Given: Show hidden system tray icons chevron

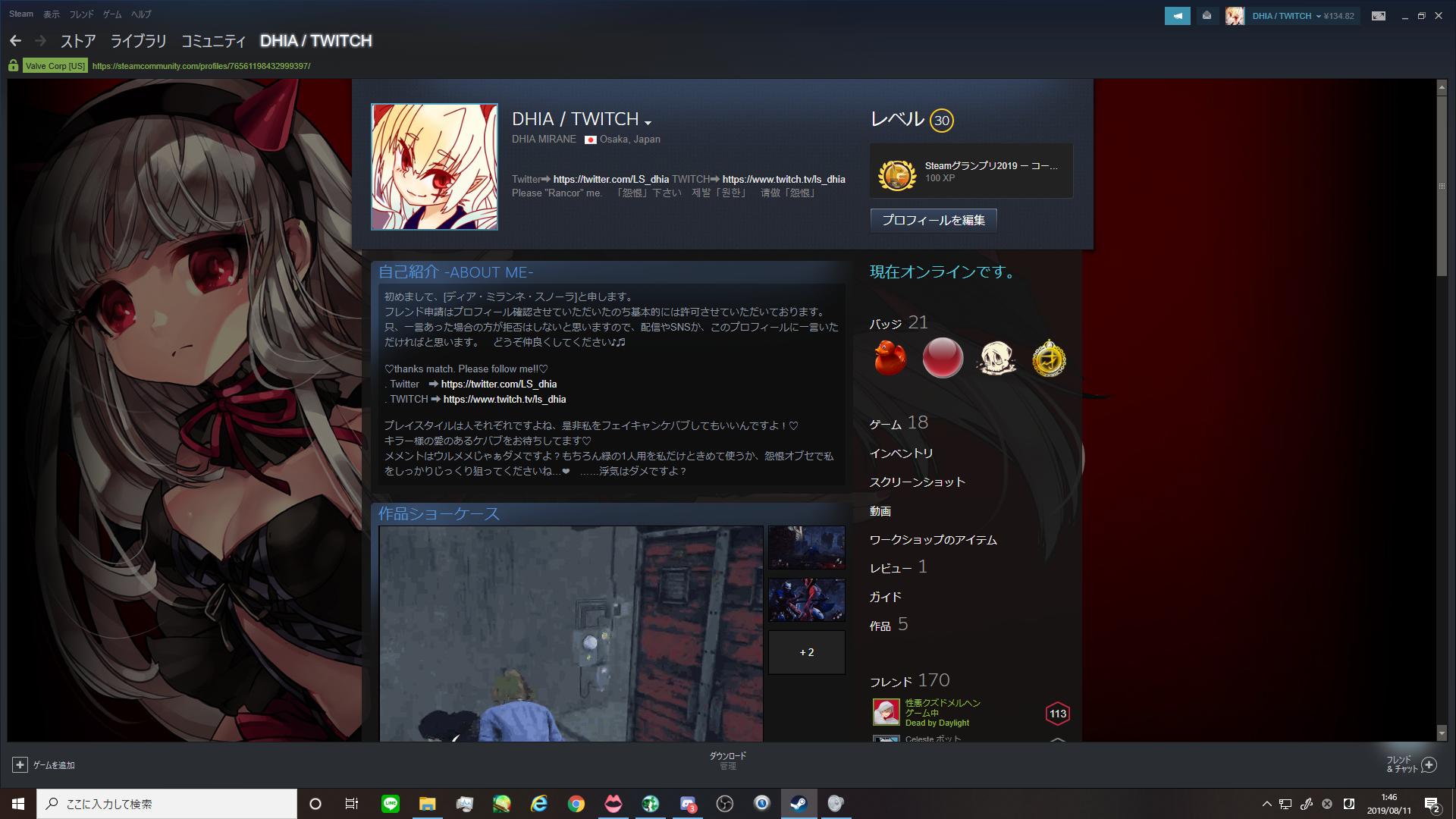Looking at the screenshot, I should (x=1266, y=804).
